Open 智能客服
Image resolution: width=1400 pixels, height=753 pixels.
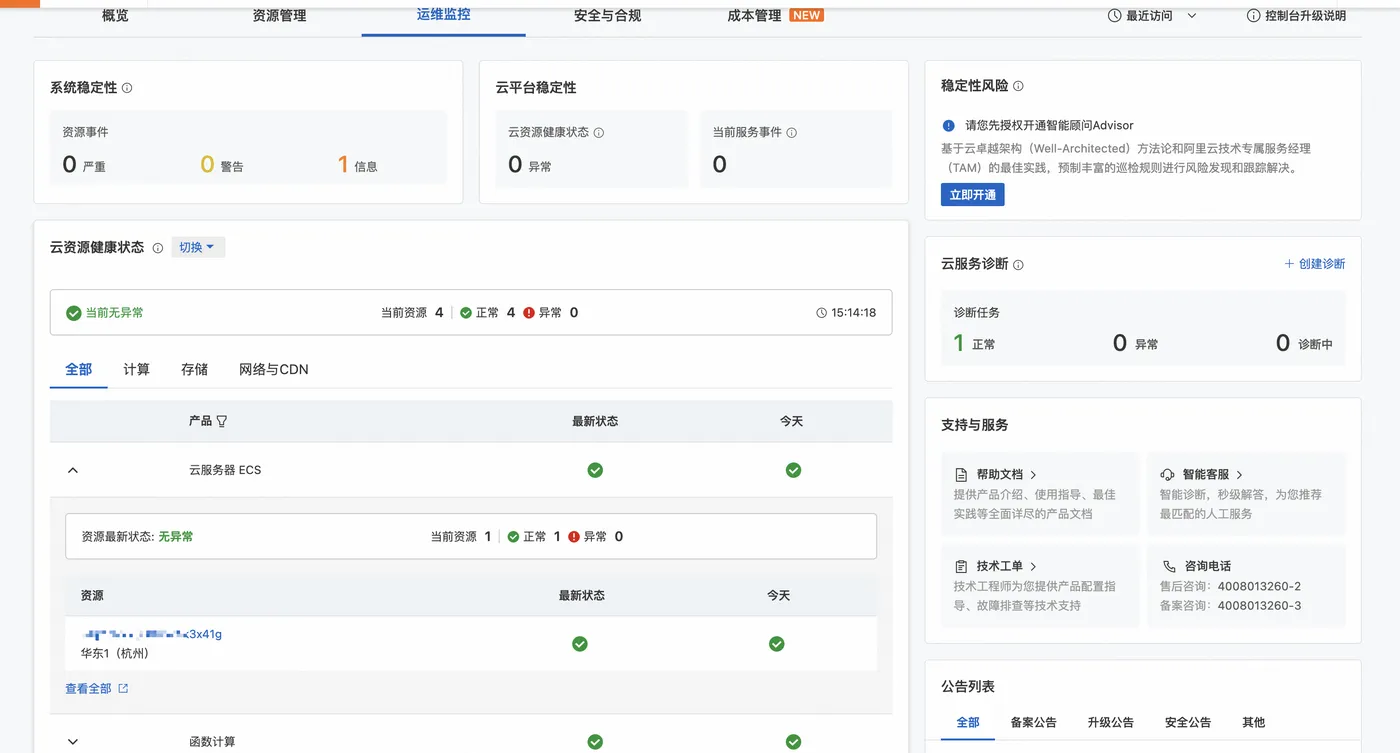coord(1213,474)
